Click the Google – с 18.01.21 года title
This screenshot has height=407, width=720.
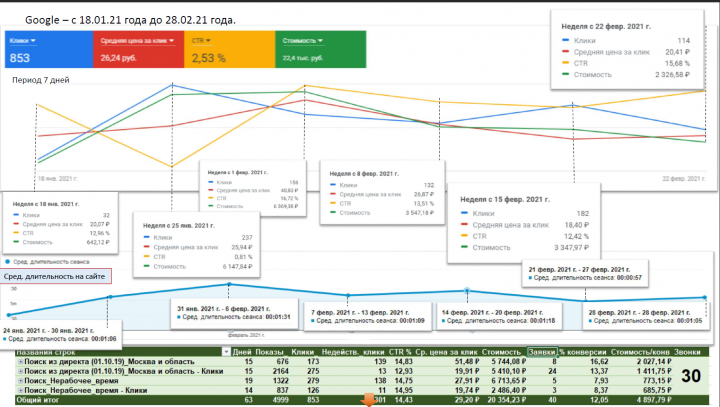[x=130, y=20]
